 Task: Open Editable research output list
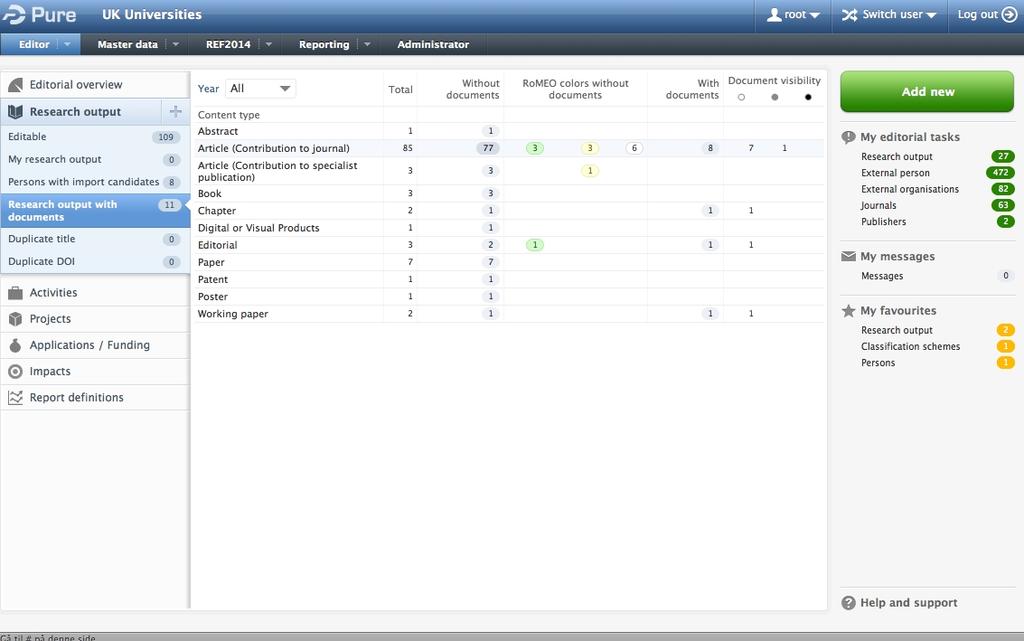point(95,137)
